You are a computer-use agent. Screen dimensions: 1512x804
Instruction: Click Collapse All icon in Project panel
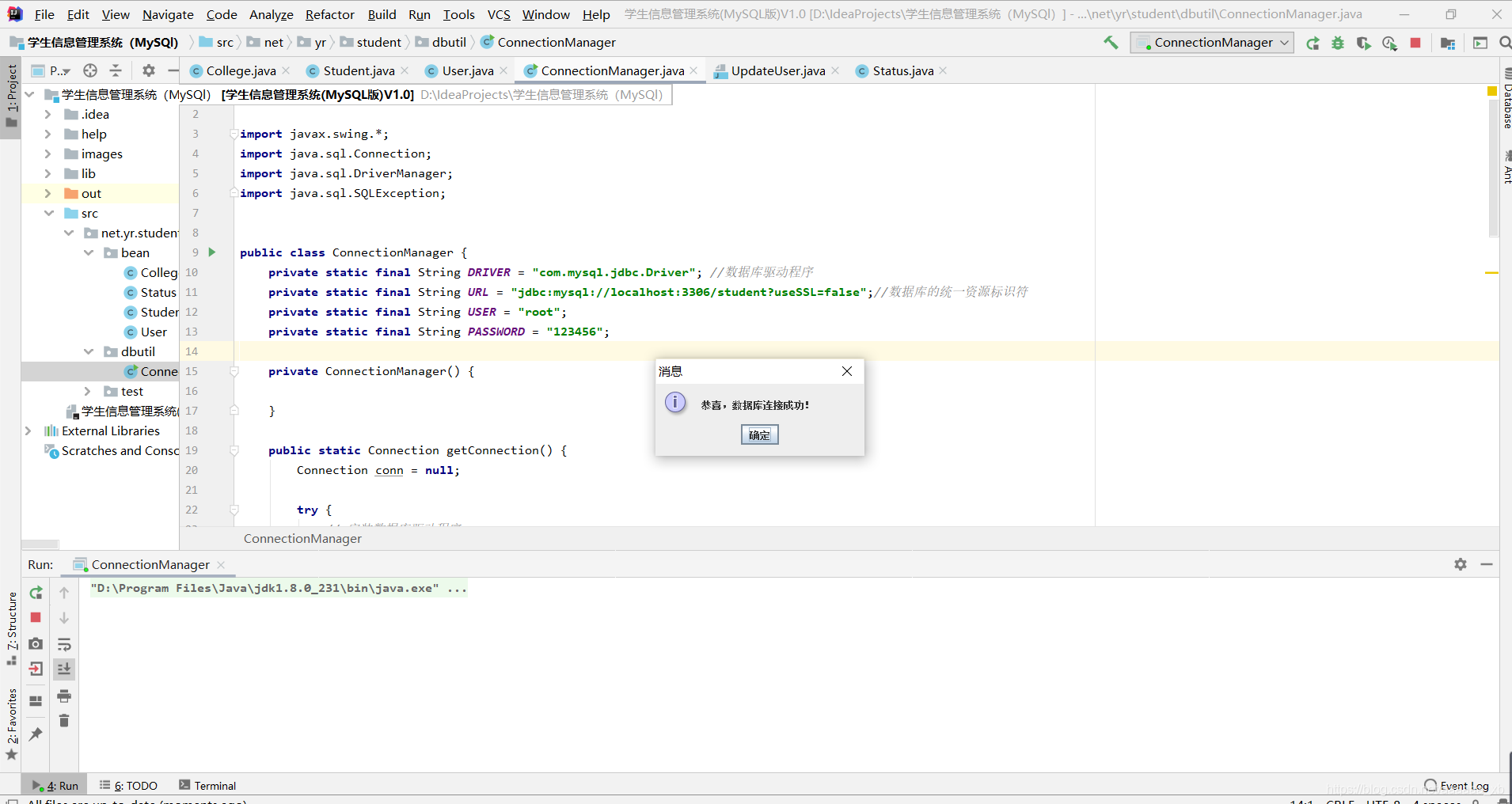click(116, 70)
